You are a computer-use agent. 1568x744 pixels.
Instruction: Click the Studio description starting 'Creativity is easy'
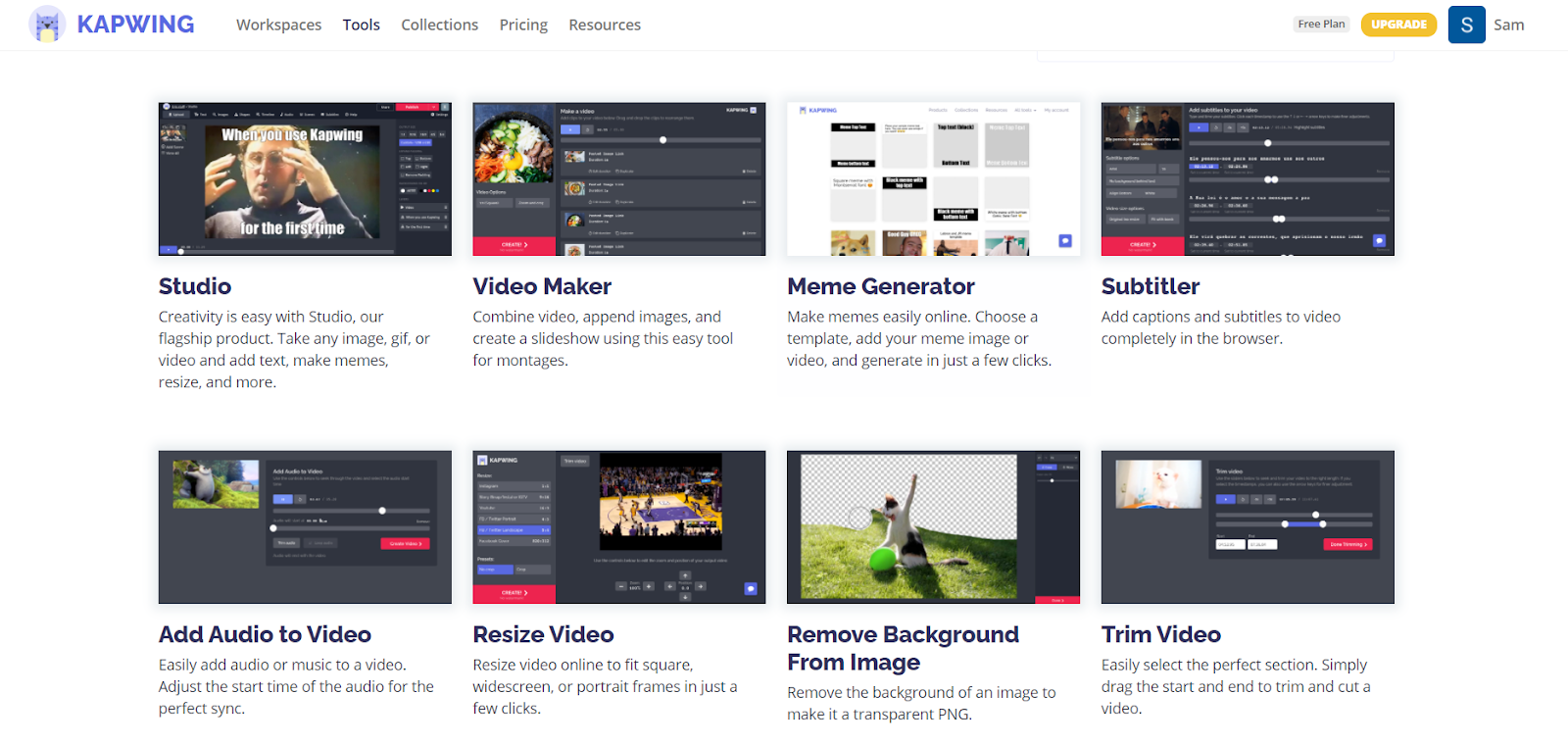(294, 349)
